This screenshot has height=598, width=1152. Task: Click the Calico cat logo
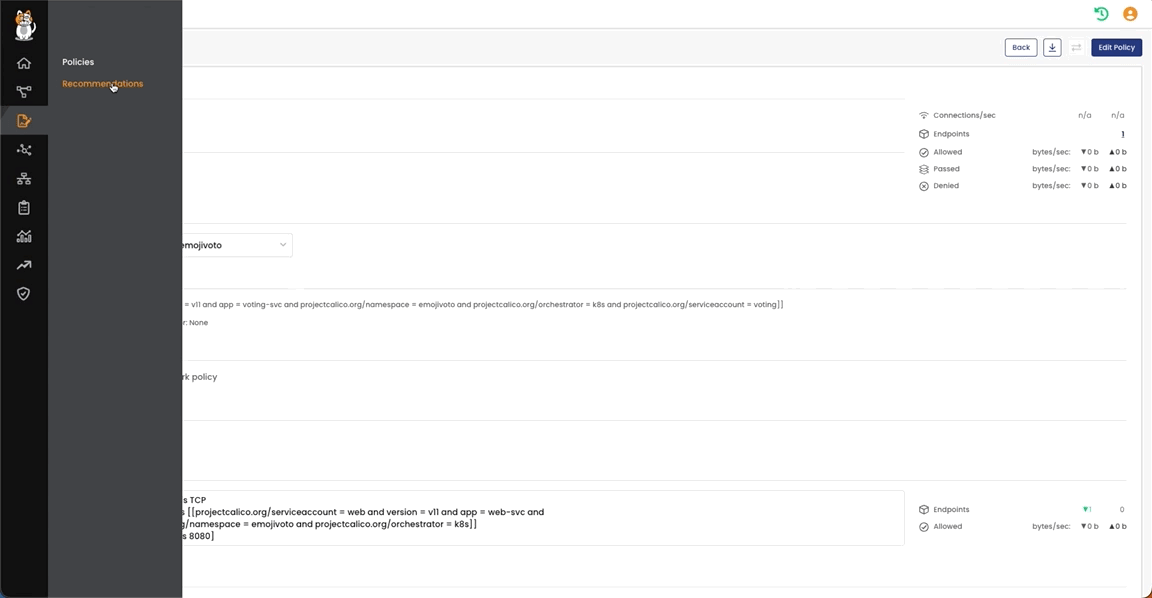24,25
